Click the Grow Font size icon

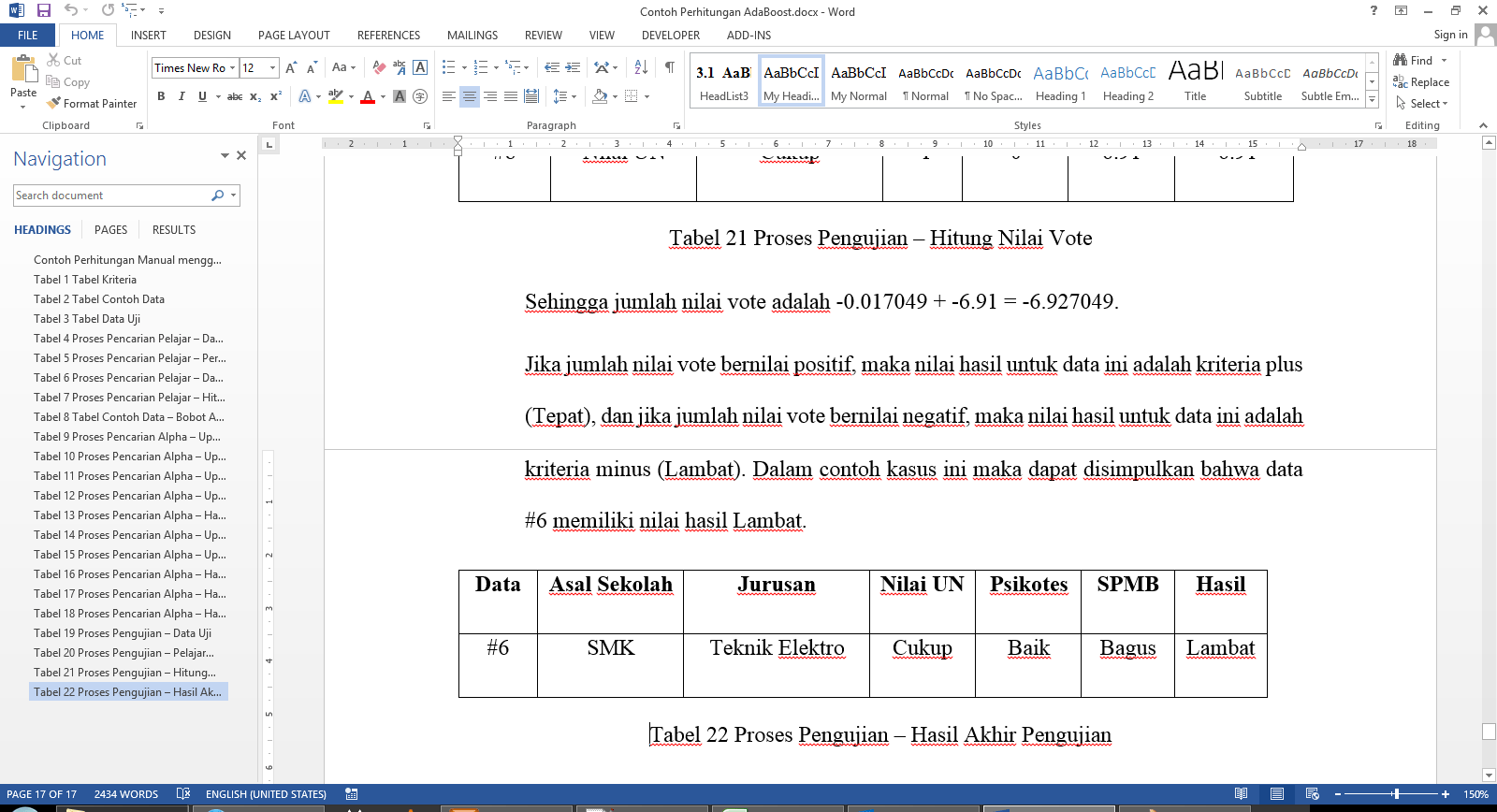click(291, 67)
